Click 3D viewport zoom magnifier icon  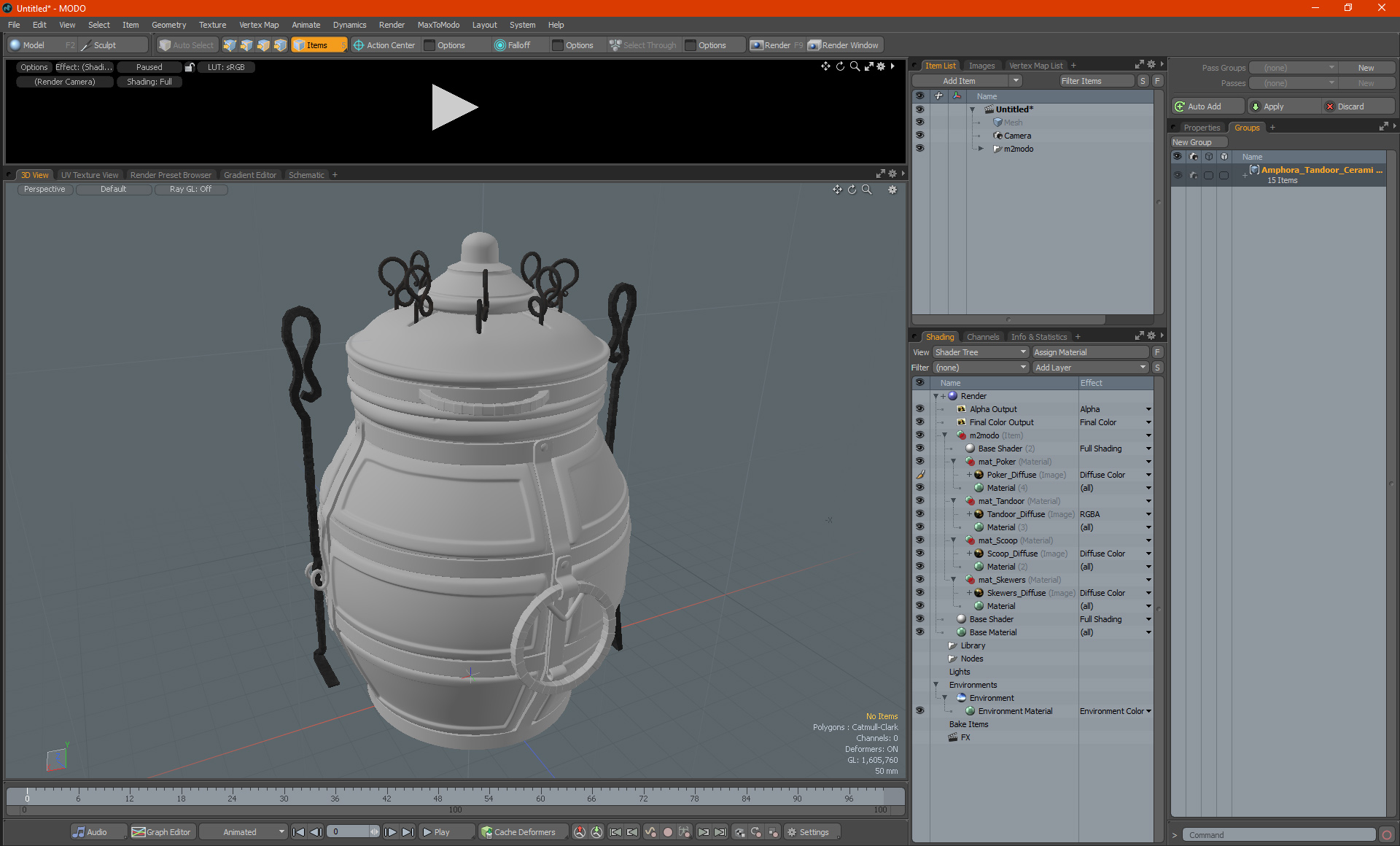(867, 190)
